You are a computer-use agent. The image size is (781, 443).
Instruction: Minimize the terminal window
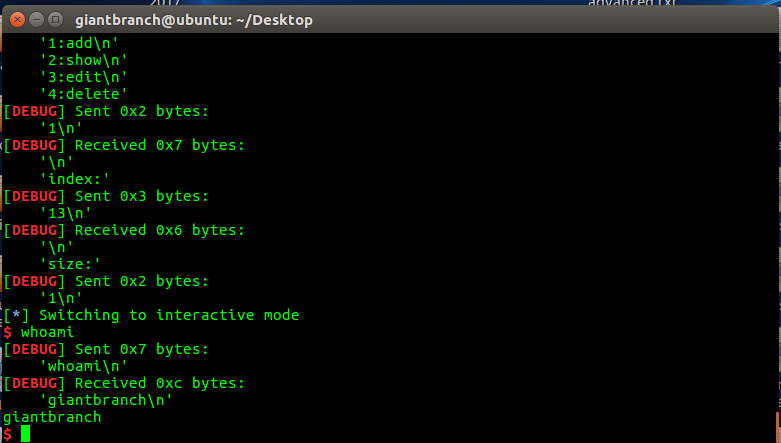(x=34, y=18)
